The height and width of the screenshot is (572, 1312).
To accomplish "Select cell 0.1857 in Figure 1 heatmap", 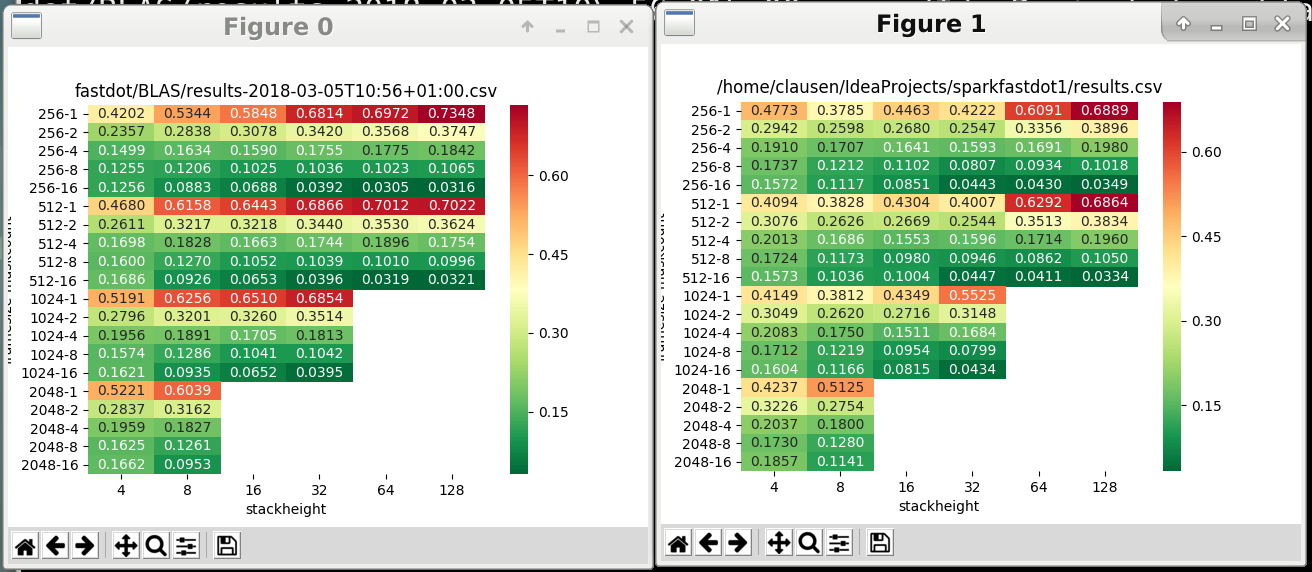I will click(774, 462).
